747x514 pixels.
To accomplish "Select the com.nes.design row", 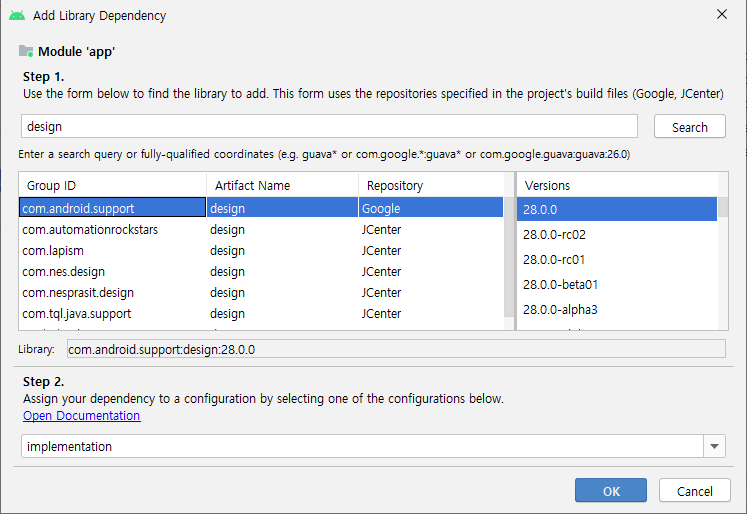I will click(261, 271).
